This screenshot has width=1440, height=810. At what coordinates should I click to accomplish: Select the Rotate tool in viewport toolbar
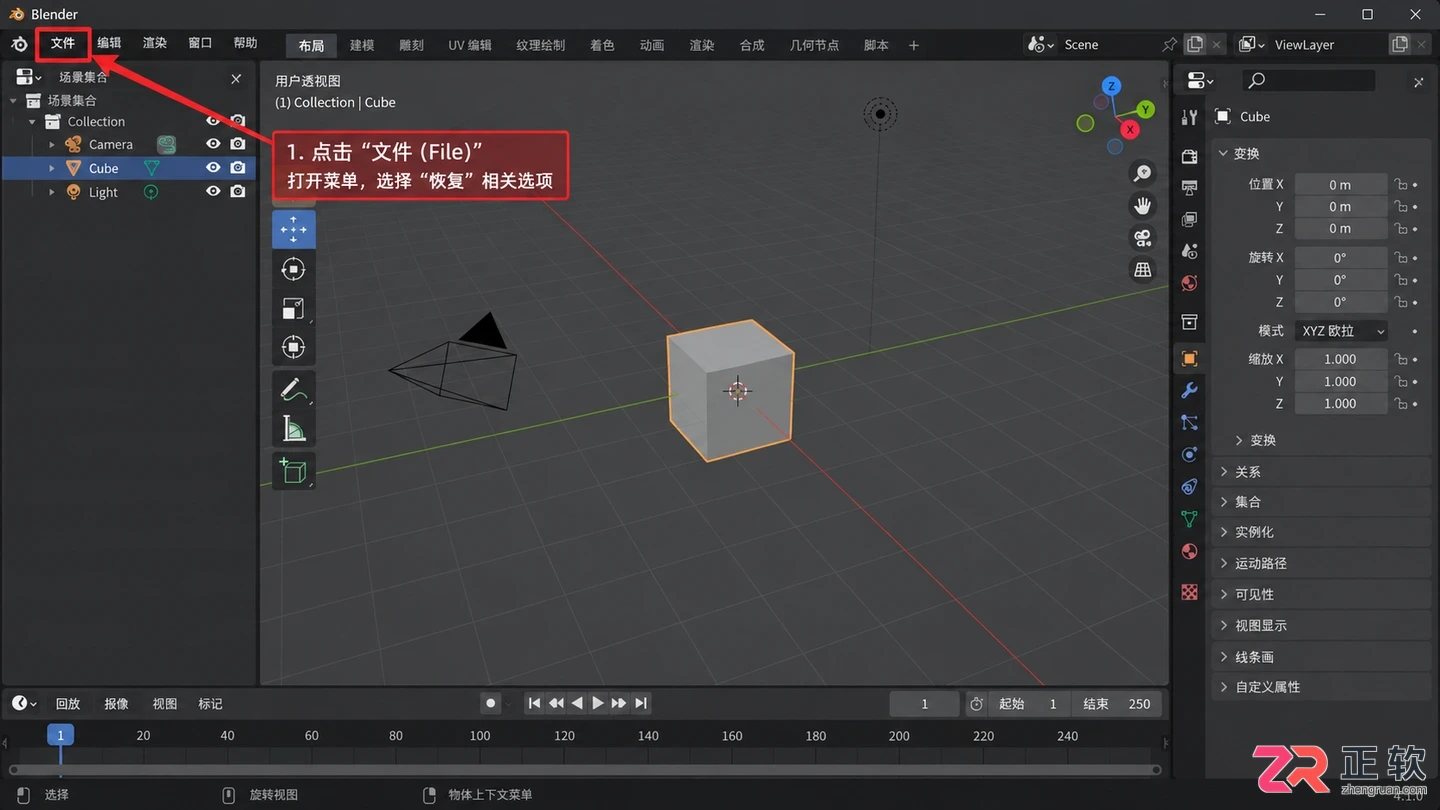(293, 269)
